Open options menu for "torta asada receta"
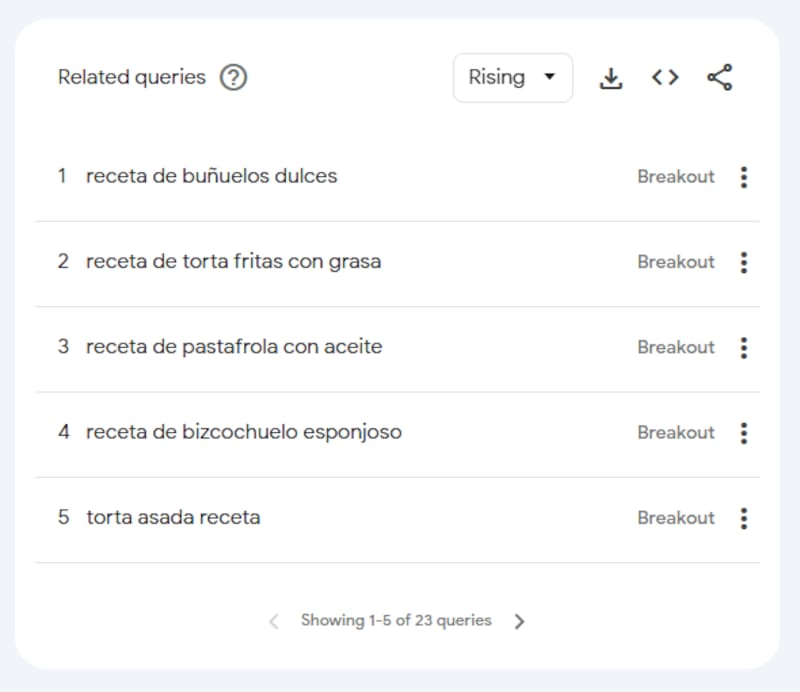 point(744,518)
